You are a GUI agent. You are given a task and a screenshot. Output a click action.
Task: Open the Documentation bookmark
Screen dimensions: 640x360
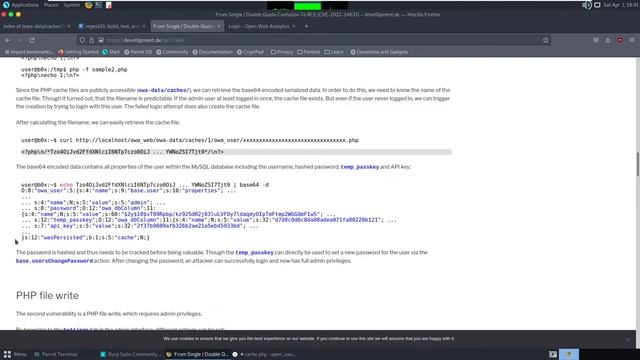tap(212, 52)
